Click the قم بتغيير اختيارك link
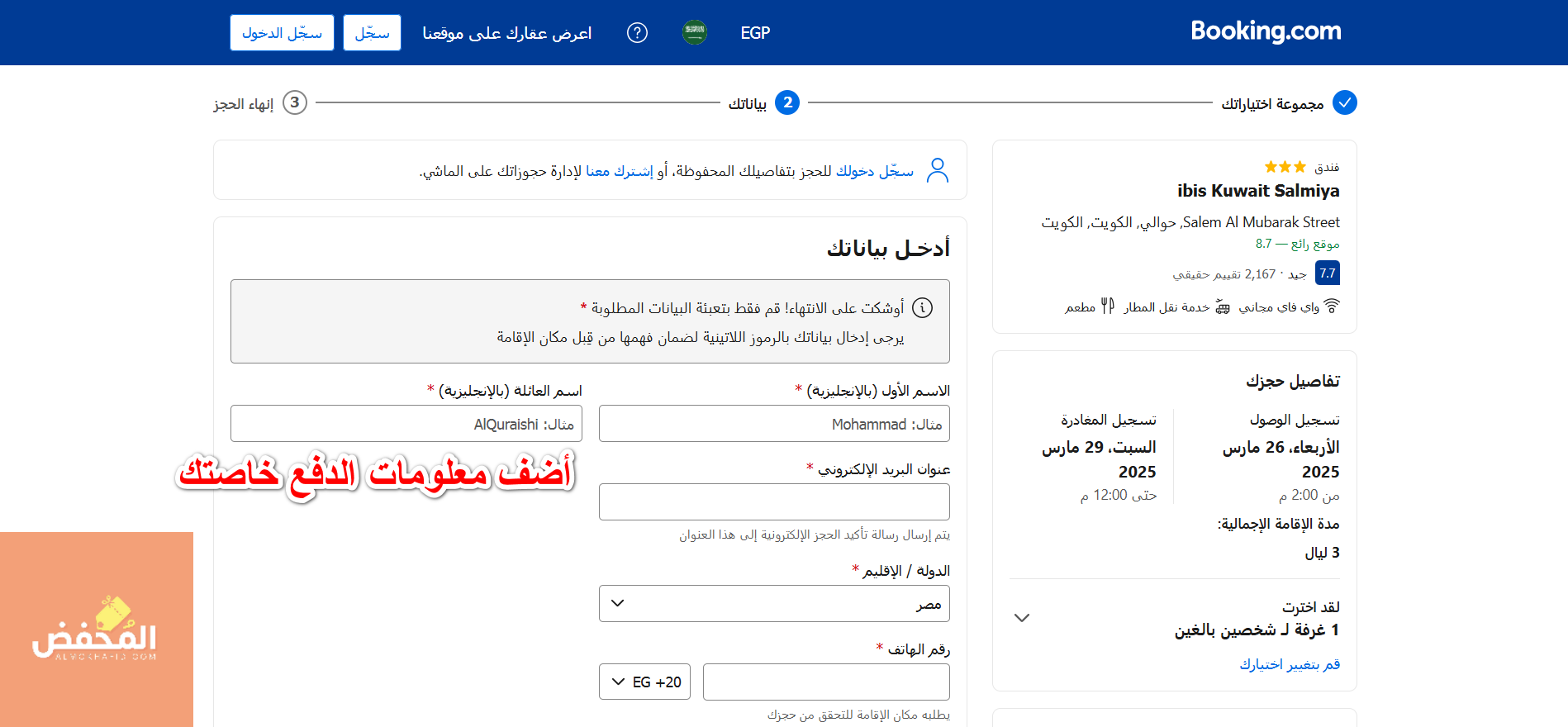Screen dimensions: 1568x727 1289,664
